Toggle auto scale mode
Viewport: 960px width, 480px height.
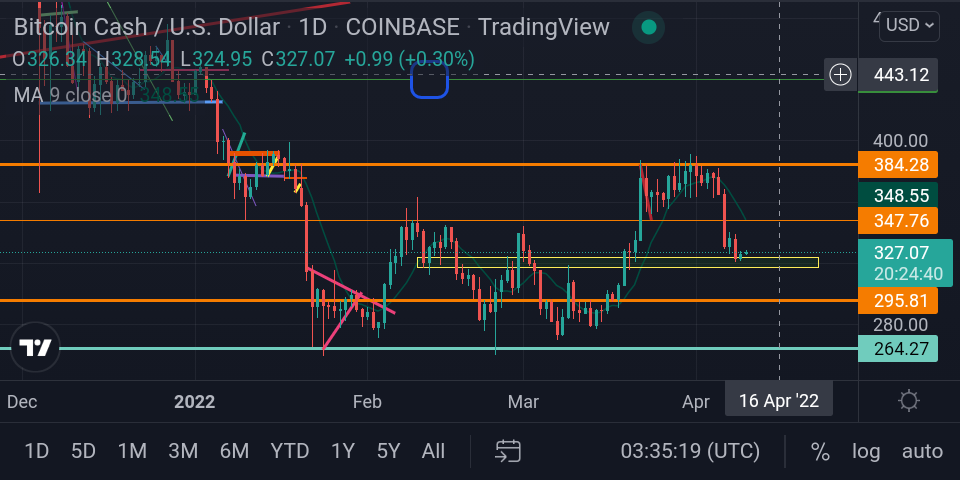[x=921, y=452]
